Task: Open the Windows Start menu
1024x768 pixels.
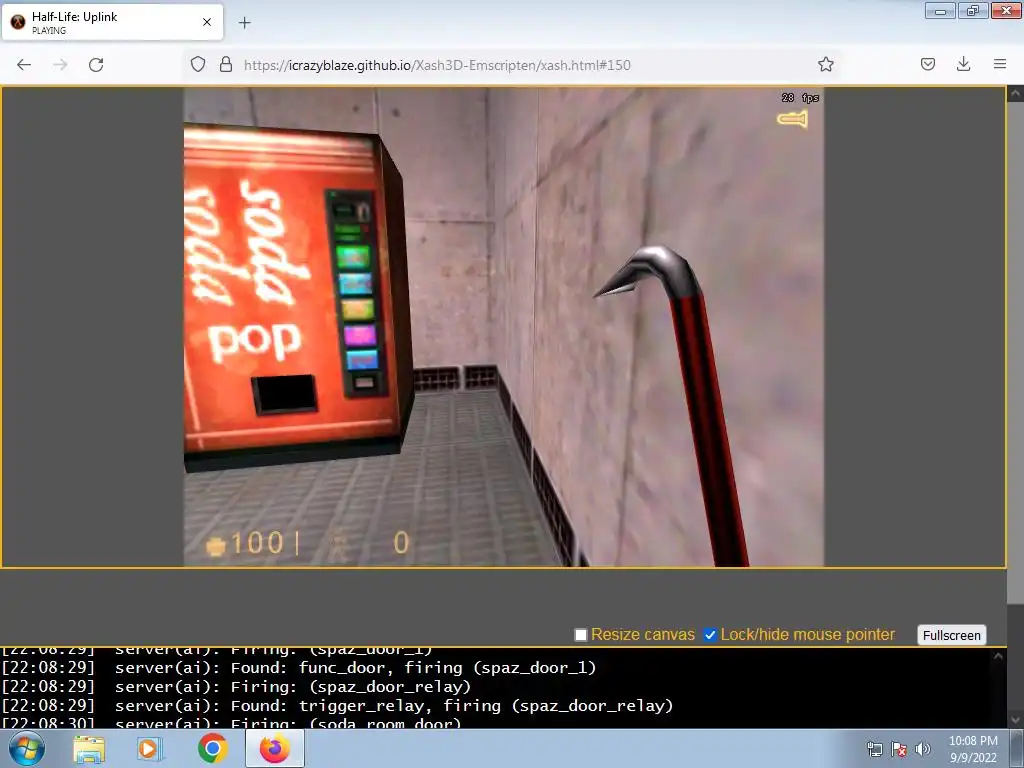Action: coord(27,748)
